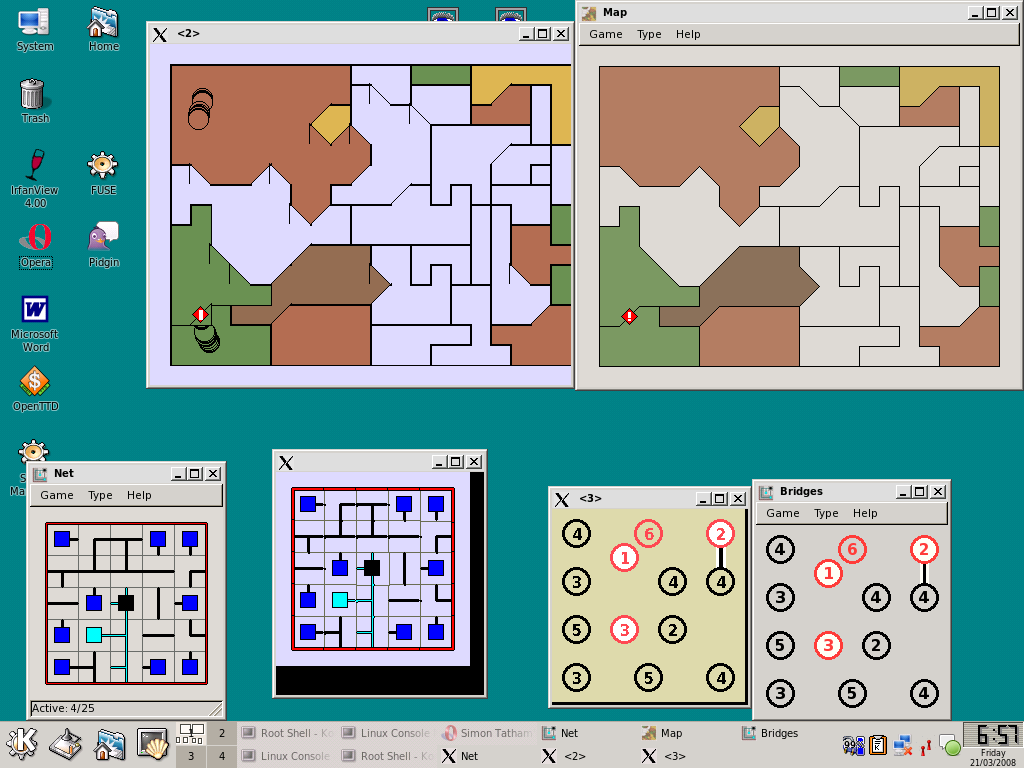
Task: Open the Help menu in Map window
Action: (688, 34)
